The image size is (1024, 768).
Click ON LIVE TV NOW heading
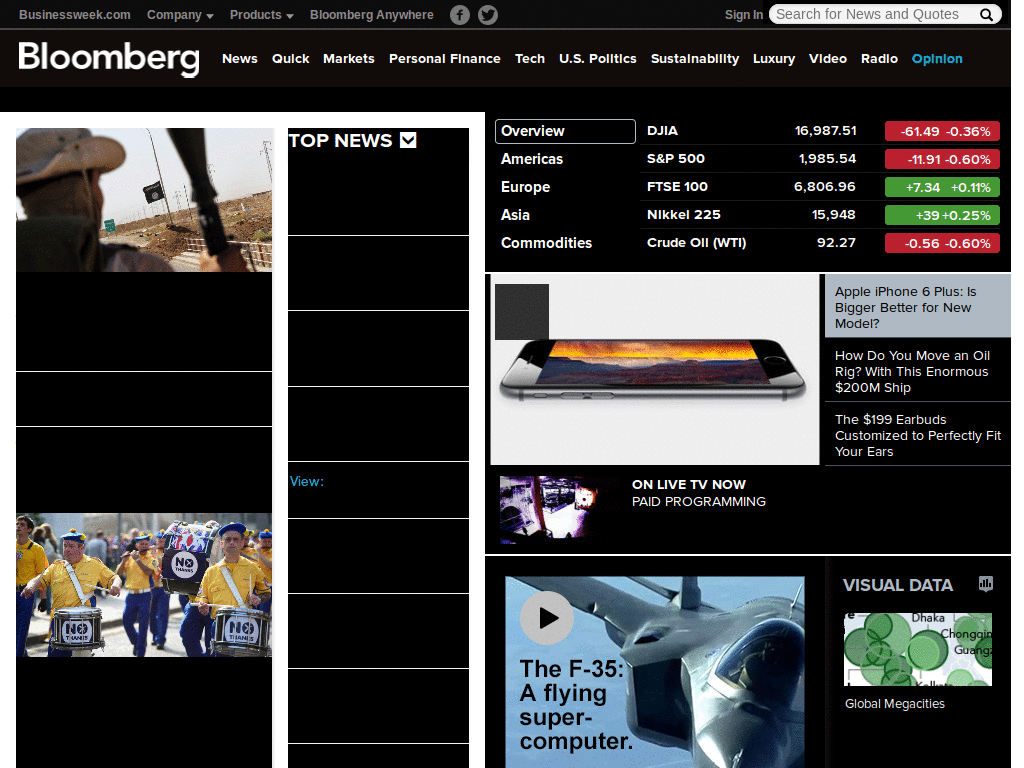click(x=688, y=485)
